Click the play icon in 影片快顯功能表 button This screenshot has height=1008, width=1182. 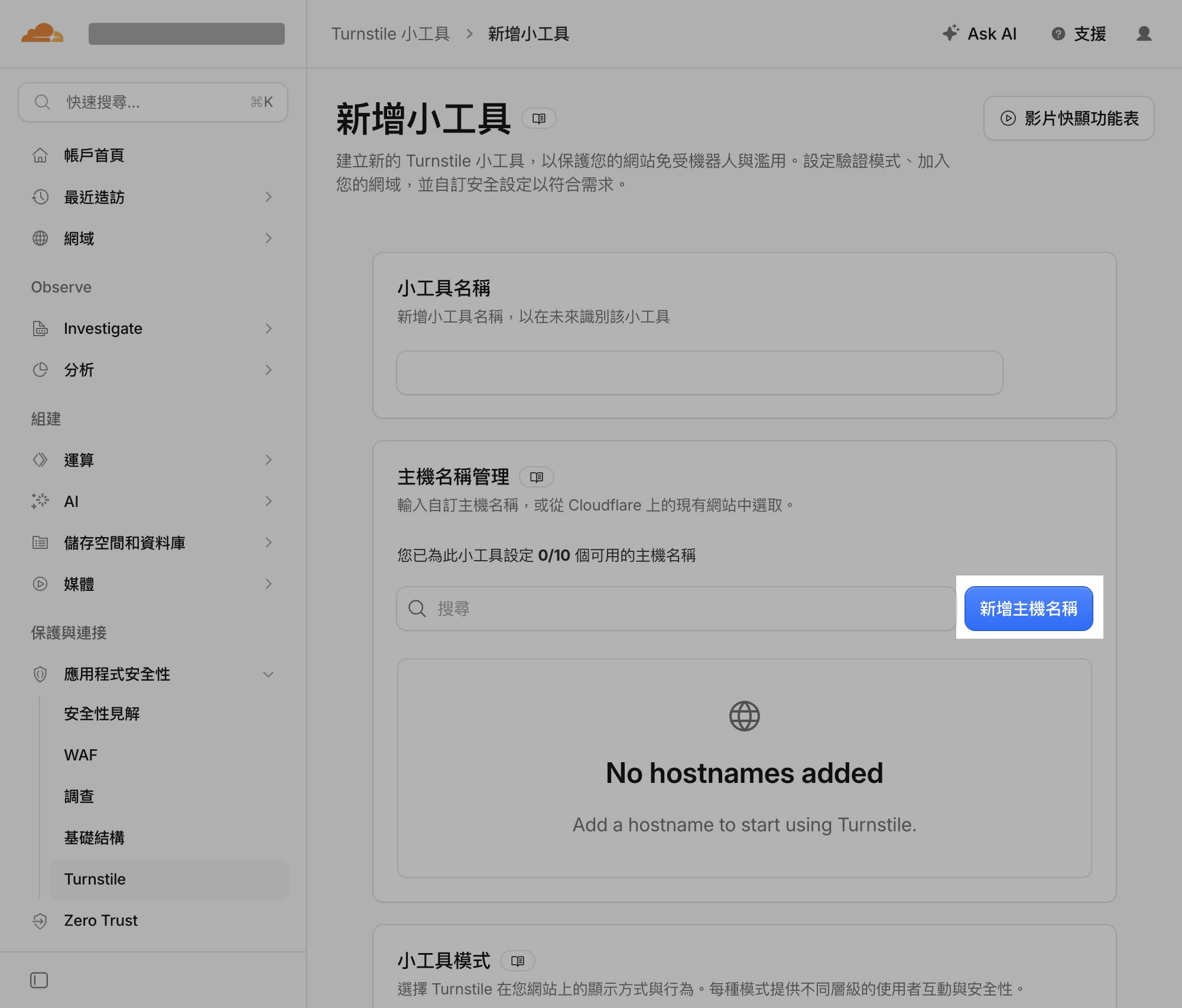(x=1008, y=118)
